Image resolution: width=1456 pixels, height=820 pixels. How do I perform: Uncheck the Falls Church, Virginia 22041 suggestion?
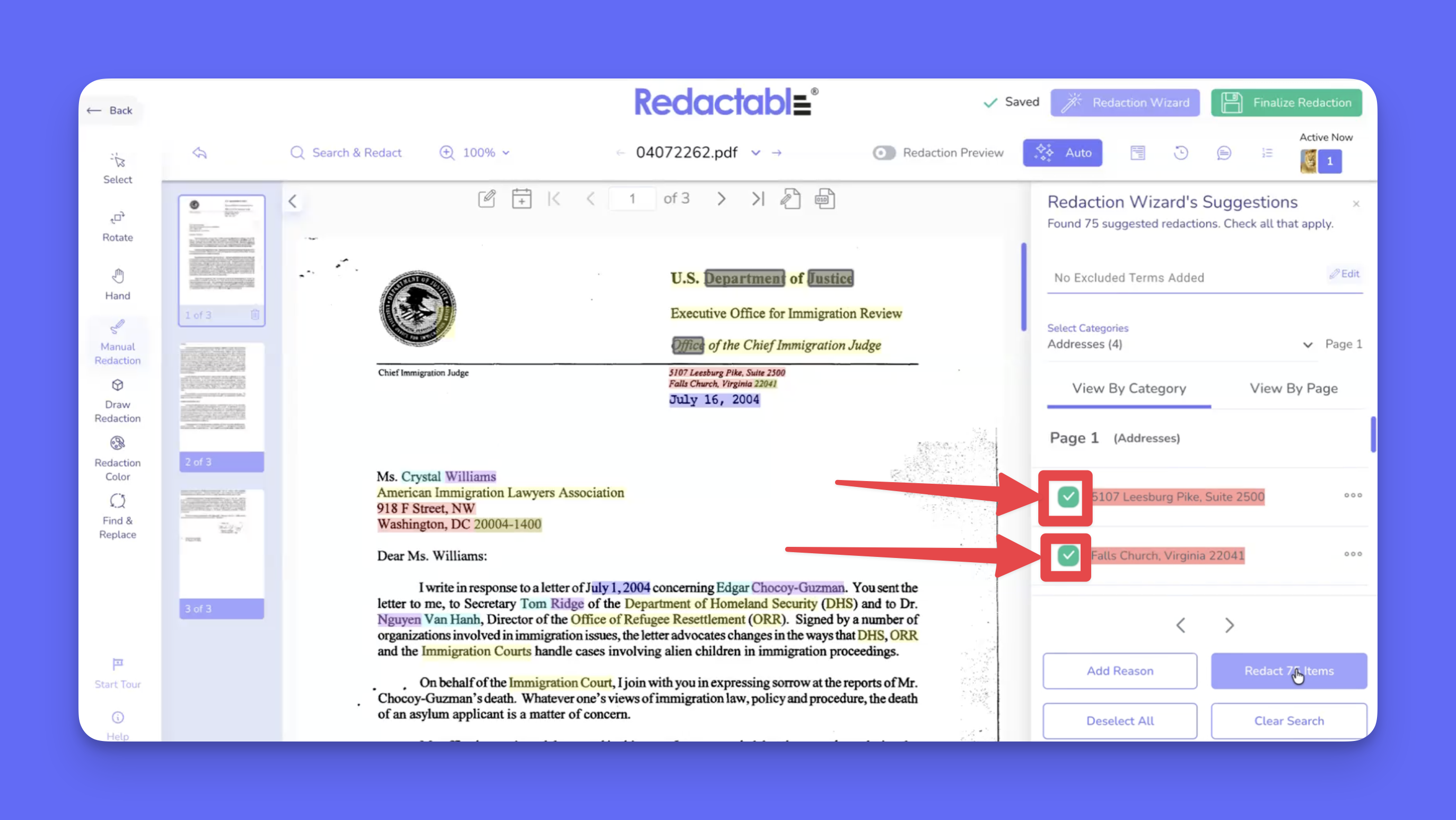pos(1068,555)
